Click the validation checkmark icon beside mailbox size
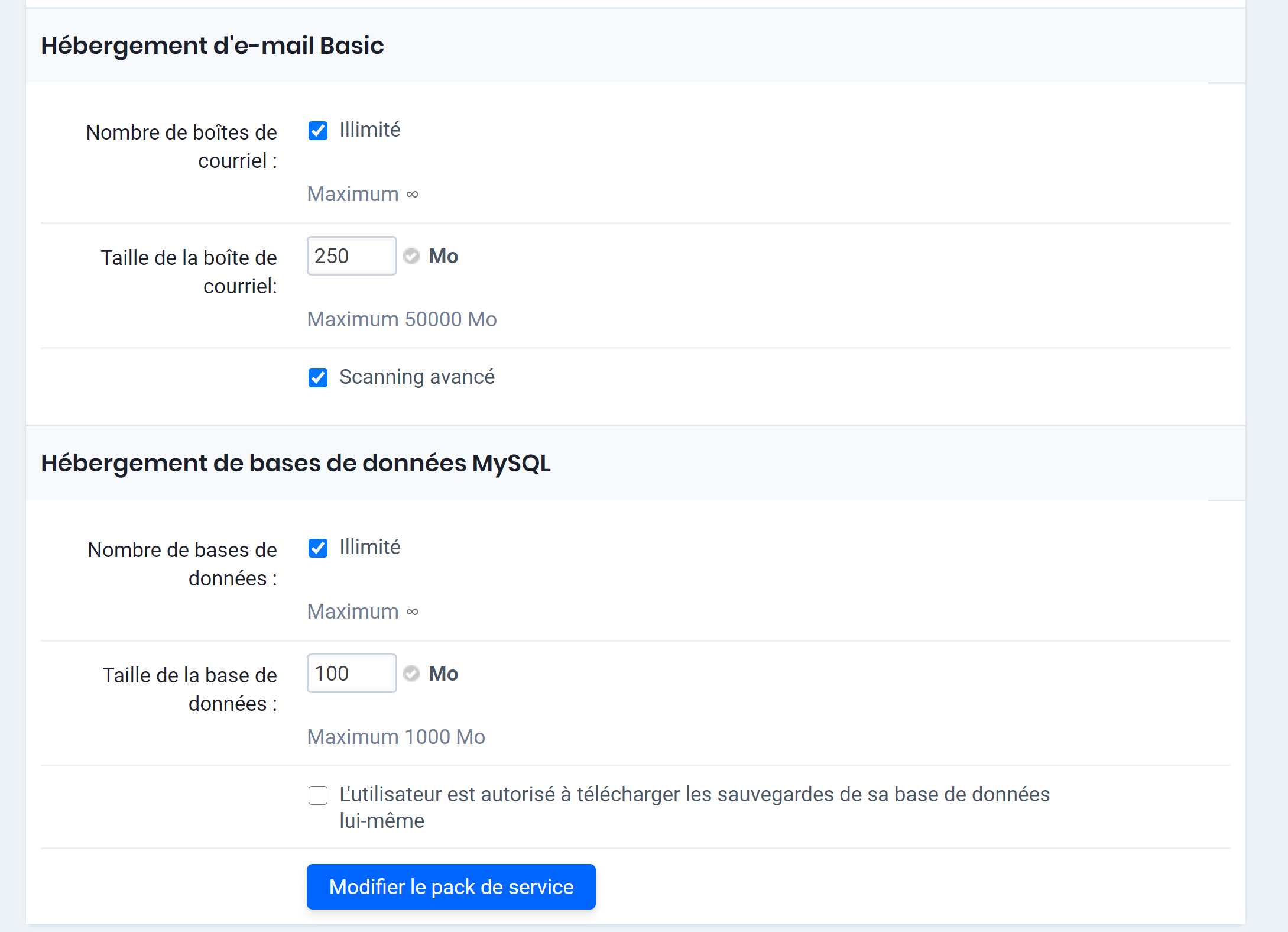 pos(411,255)
